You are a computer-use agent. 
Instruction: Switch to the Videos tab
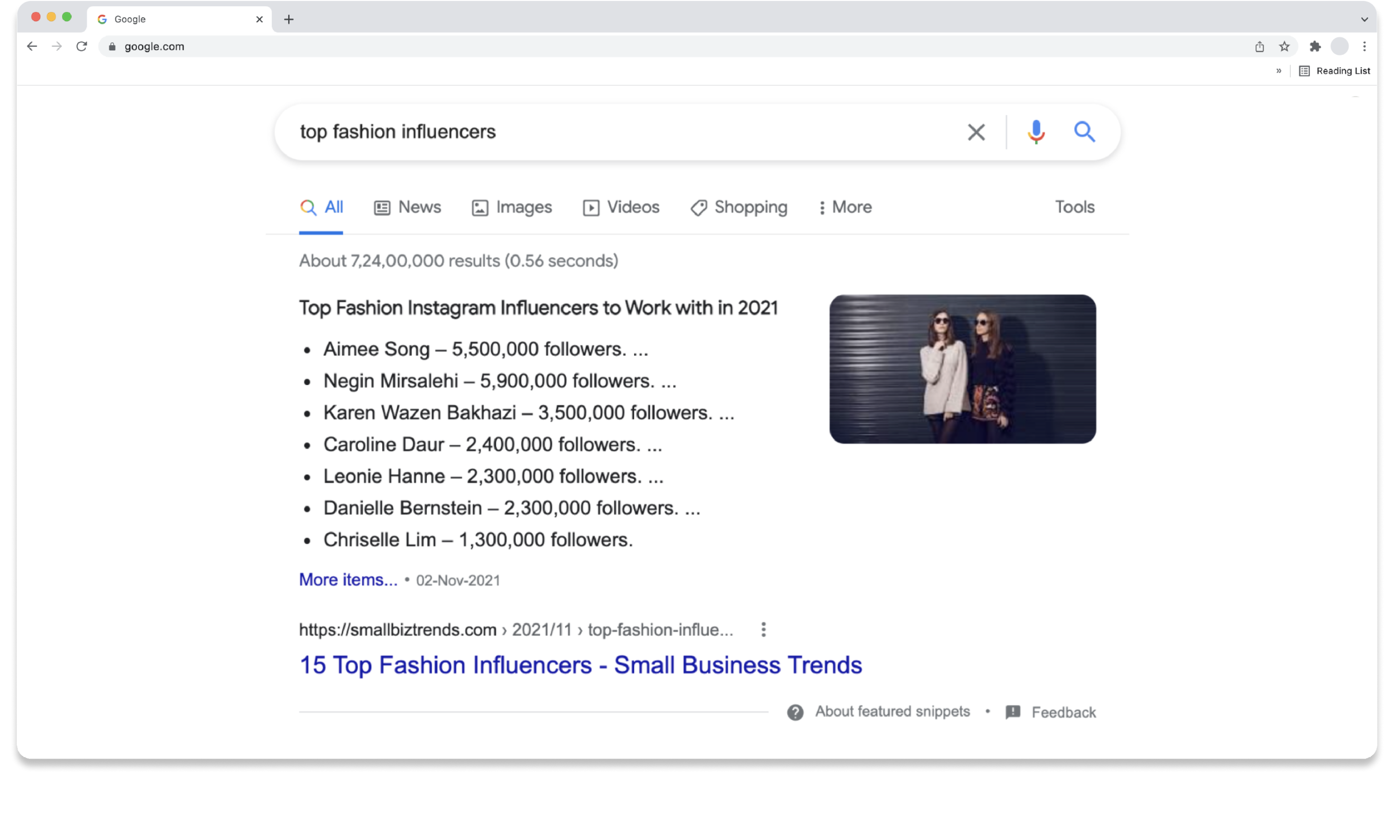coord(621,207)
